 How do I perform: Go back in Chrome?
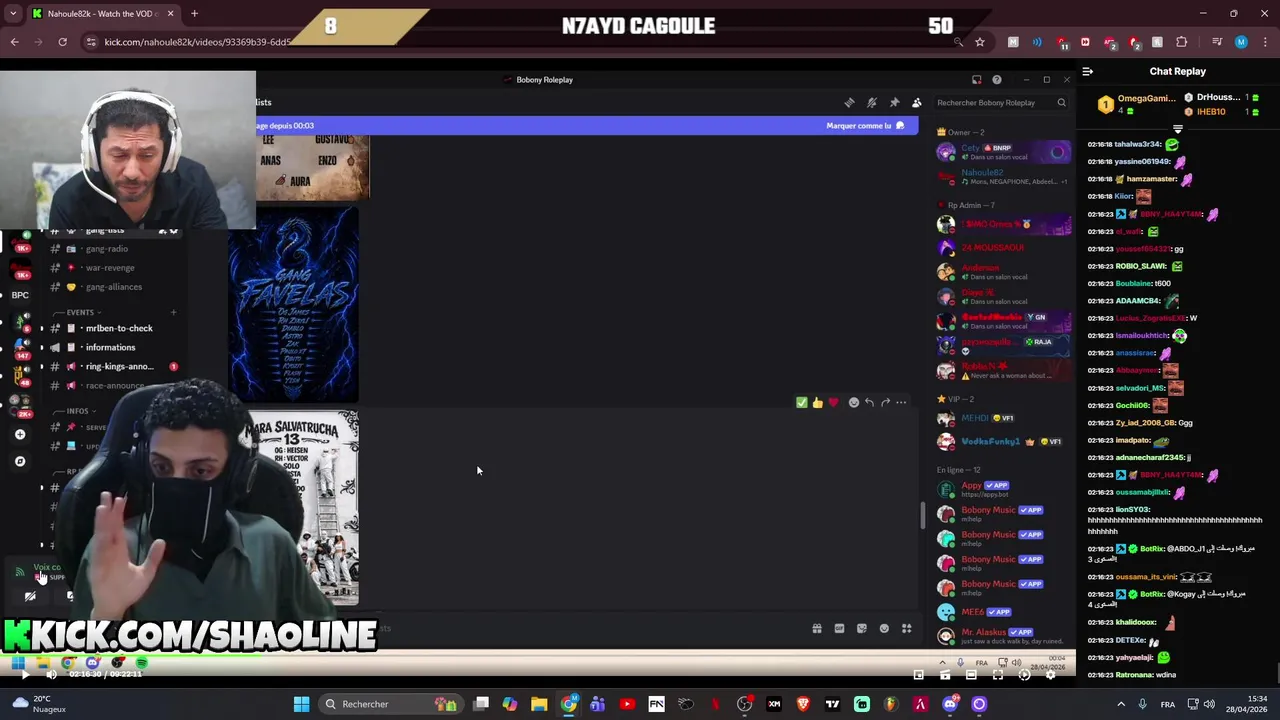(14, 42)
